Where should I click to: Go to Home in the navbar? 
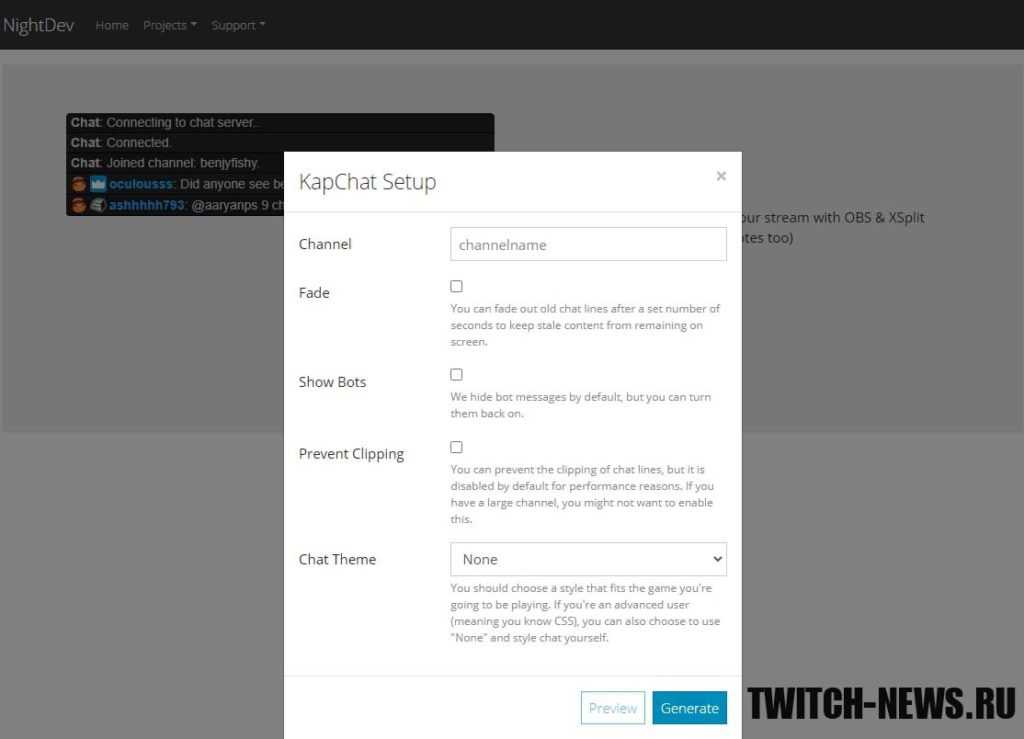coord(112,25)
